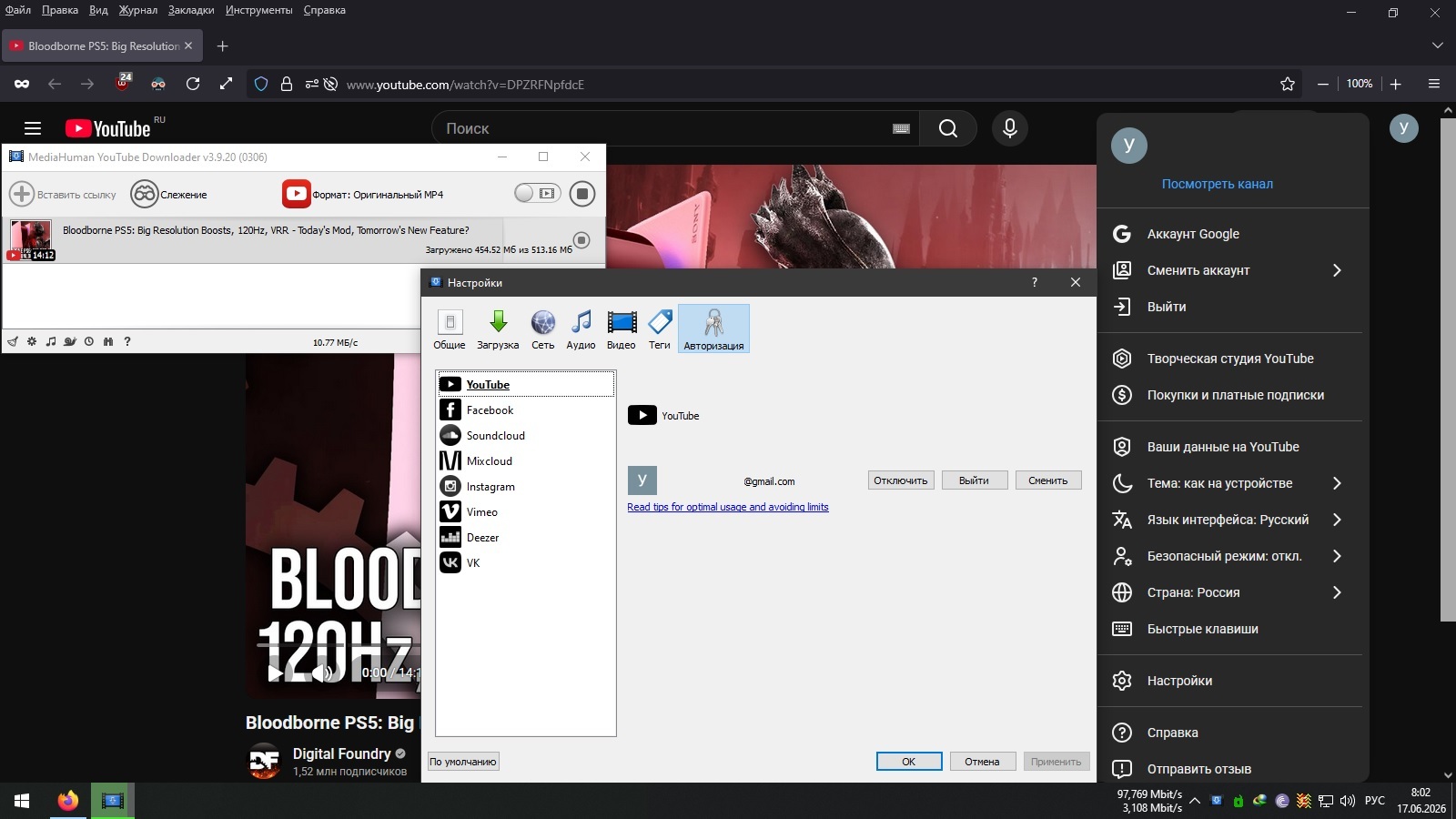Confirm settings with the OK button
Image resolution: width=1456 pixels, height=819 pixels.
click(x=909, y=762)
